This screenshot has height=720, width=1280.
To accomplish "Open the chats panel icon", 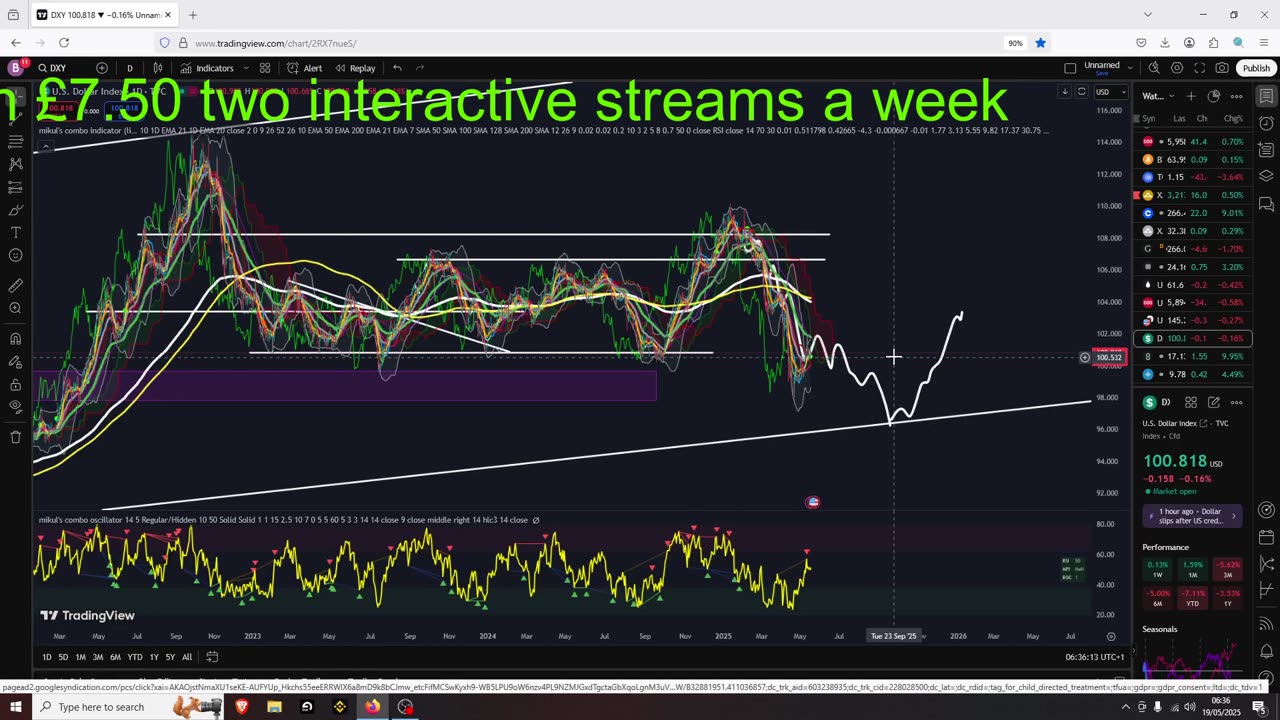I will (x=1266, y=203).
